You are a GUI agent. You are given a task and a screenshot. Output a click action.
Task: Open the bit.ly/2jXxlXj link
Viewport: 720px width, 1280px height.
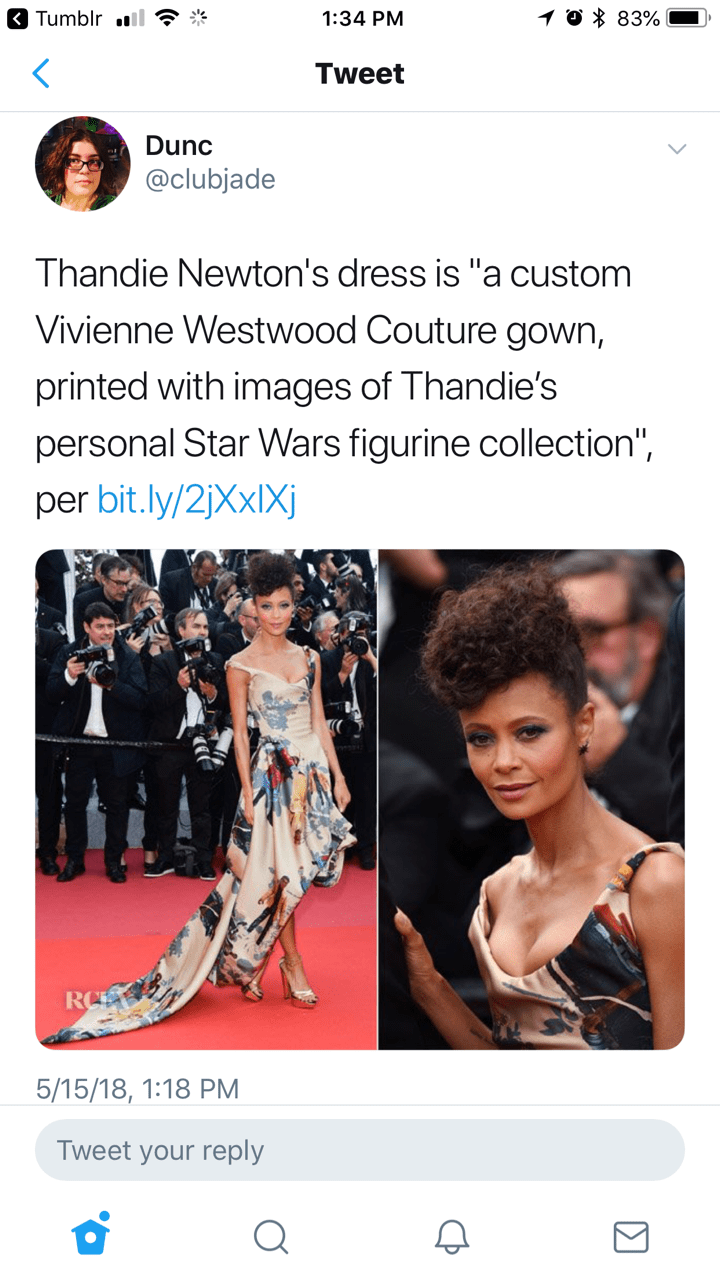(x=197, y=500)
